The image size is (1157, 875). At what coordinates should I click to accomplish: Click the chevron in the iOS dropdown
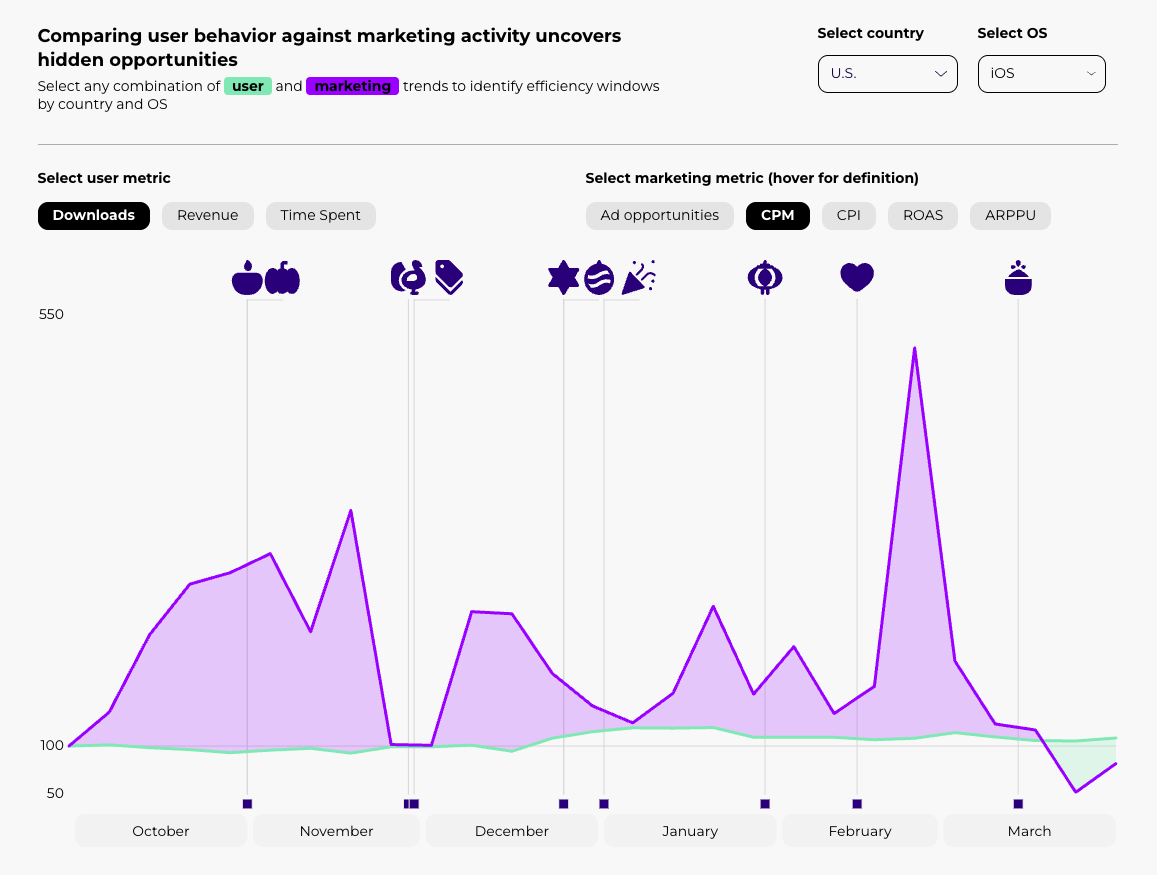point(1091,74)
